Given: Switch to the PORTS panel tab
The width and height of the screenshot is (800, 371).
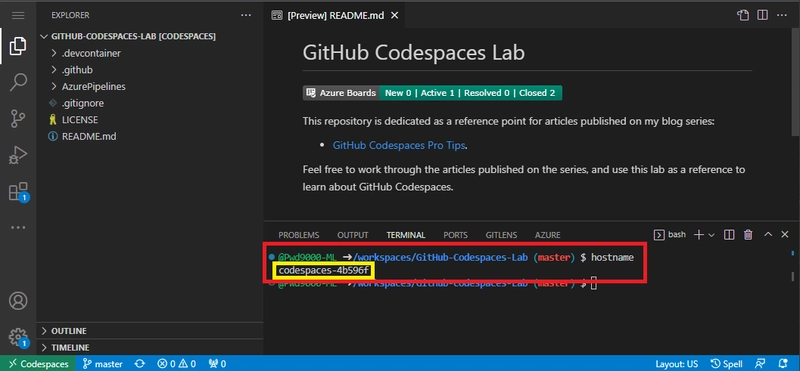Looking at the screenshot, I should [455, 235].
